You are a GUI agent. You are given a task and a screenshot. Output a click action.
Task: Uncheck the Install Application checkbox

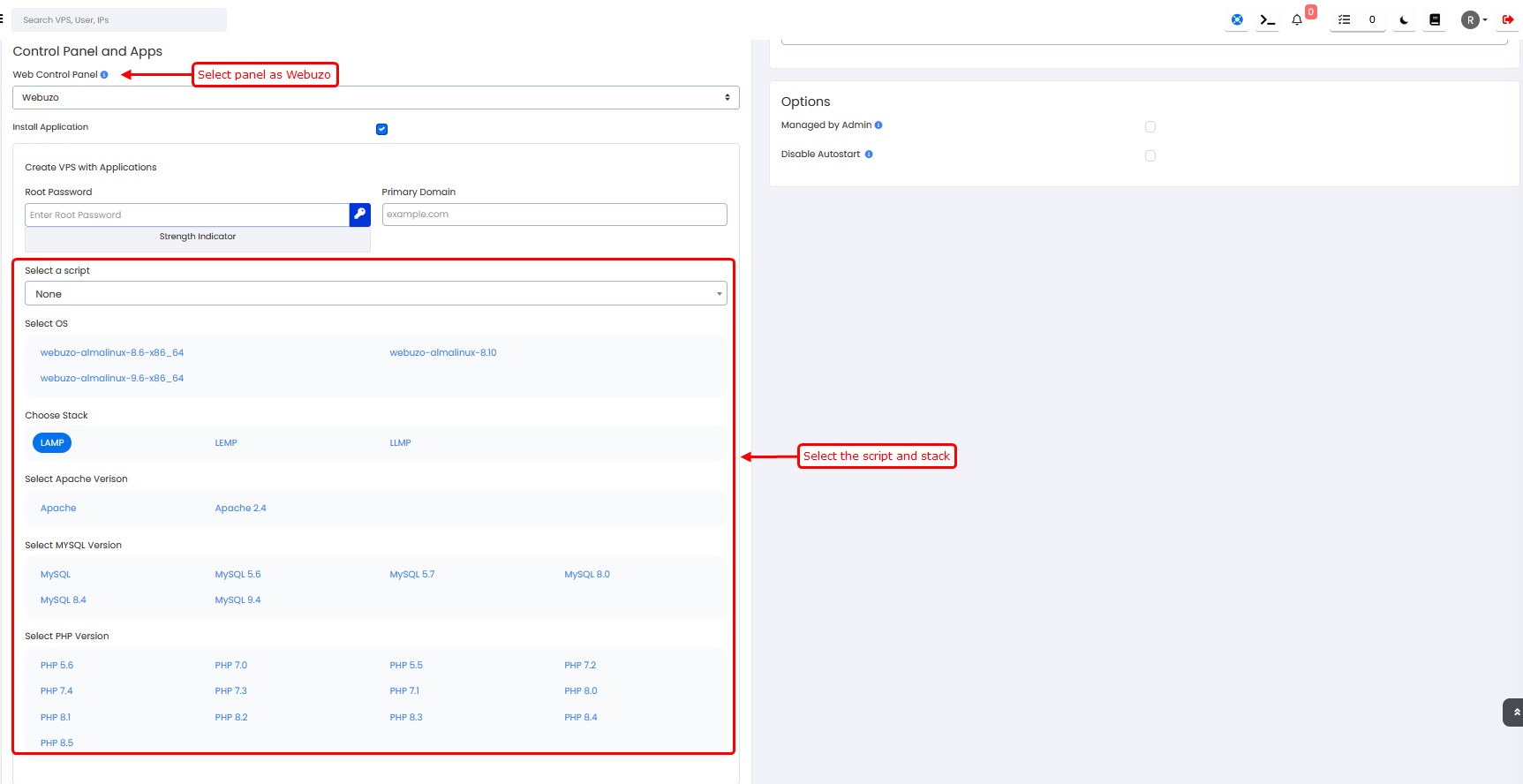coord(381,129)
